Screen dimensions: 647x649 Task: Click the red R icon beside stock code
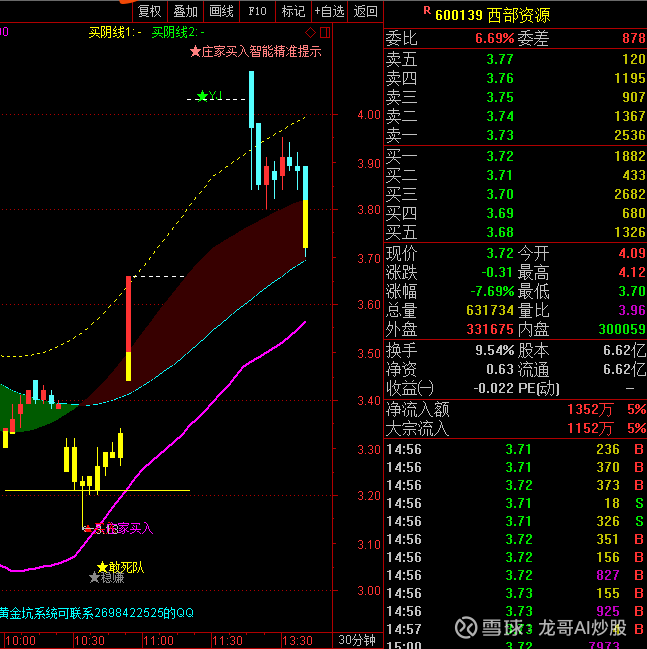tap(427, 11)
